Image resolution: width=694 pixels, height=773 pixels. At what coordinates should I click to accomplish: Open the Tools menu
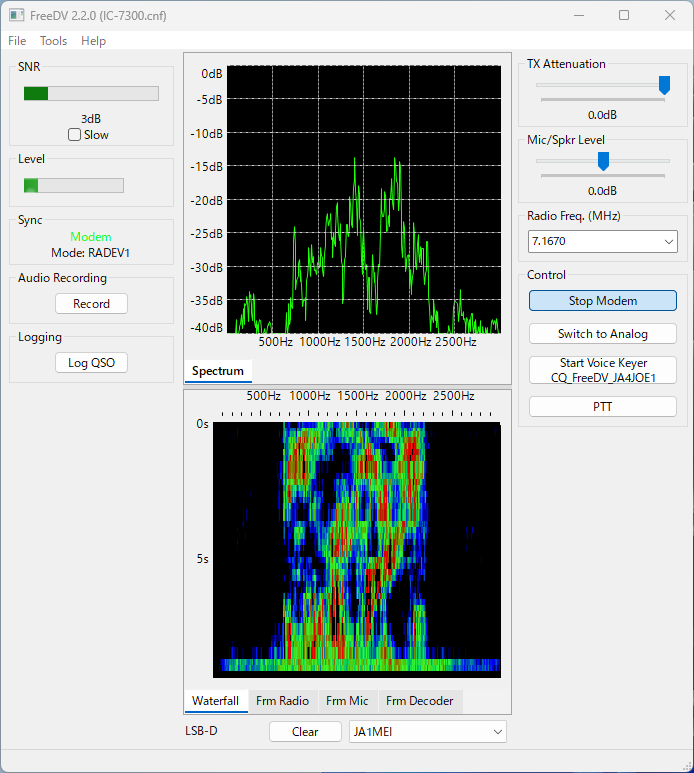(x=53, y=41)
